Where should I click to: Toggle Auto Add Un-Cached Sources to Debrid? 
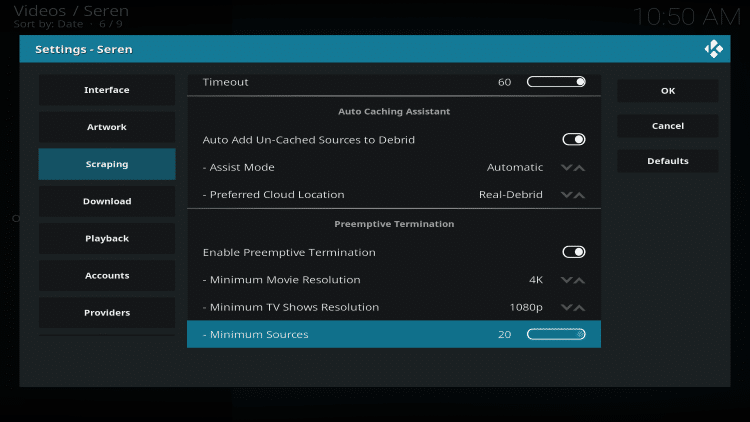coord(574,139)
